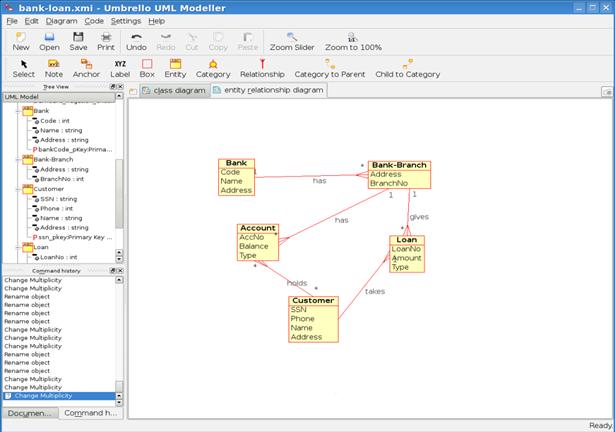615x432 pixels.
Task: Select highlighted Change Multiplicity history entry
Action: coord(59,396)
